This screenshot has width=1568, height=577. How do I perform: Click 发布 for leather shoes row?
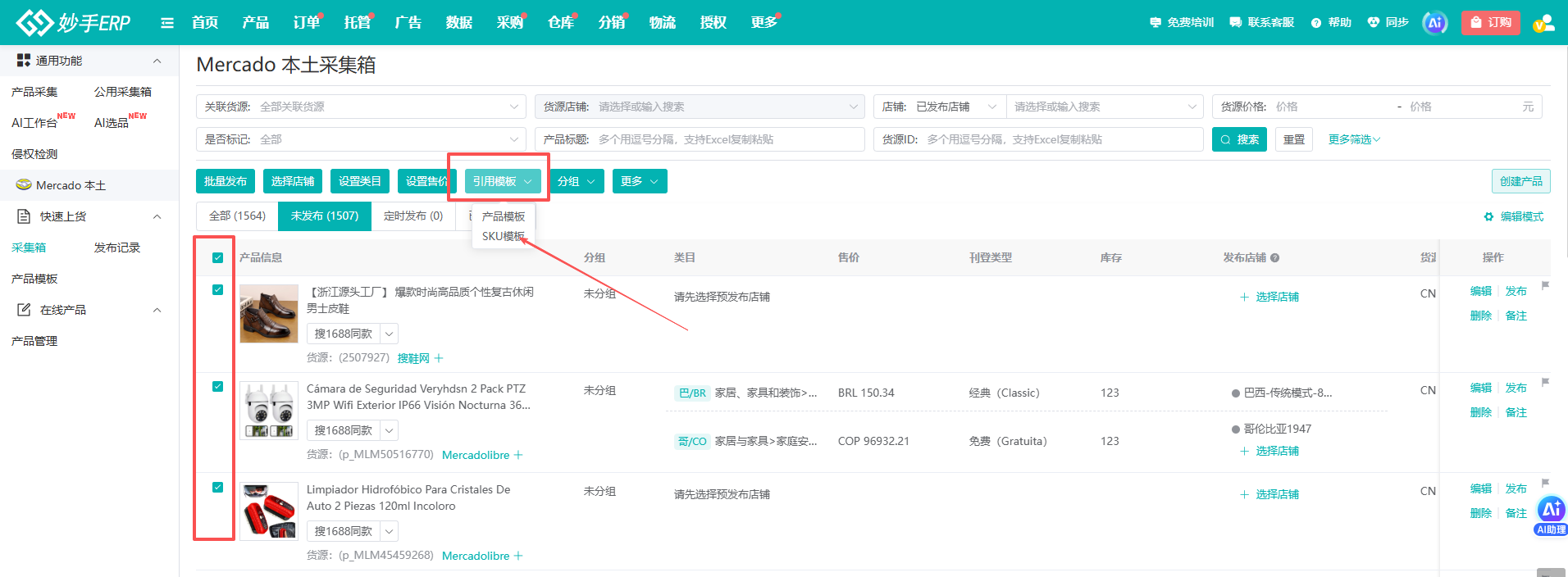click(1516, 291)
